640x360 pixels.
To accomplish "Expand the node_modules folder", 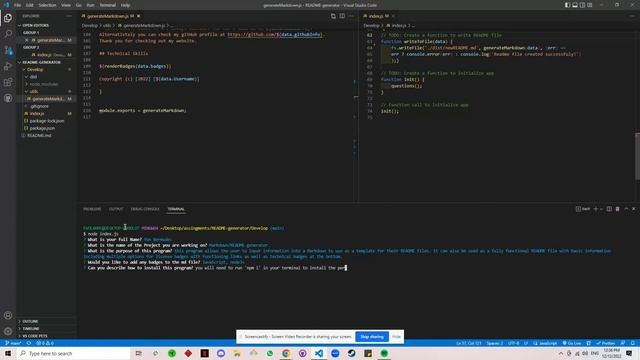I will [x=43, y=84].
